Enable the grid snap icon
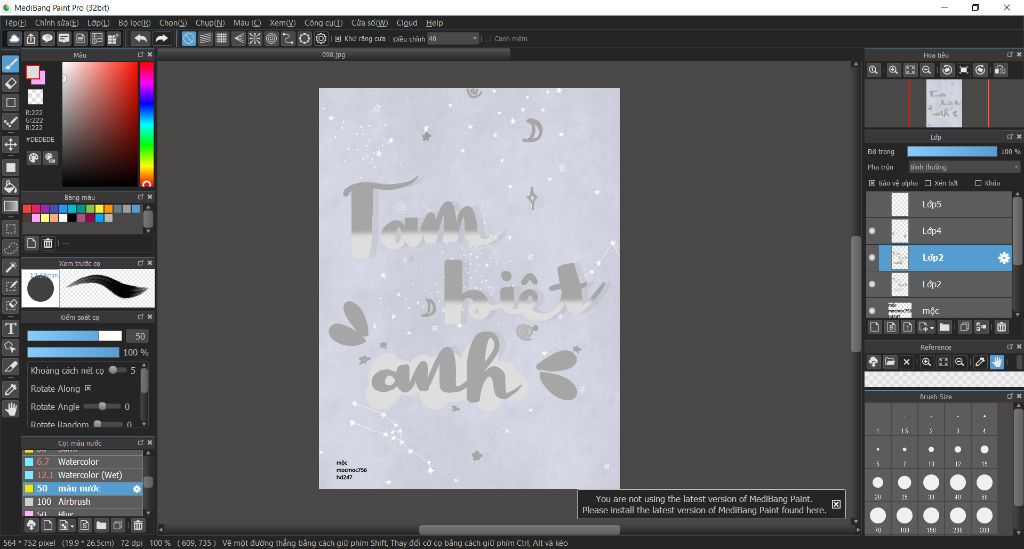Screen dimensions: 1024x549 click(222, 39)
